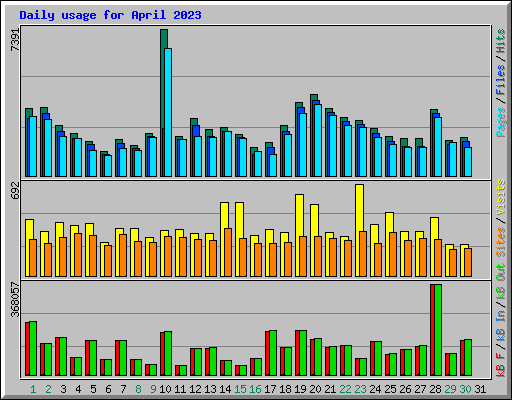The width and height of the screenshot is (512, 400).
Task: Click the 7391 axis value label
Action: click(x=15, y=40)
